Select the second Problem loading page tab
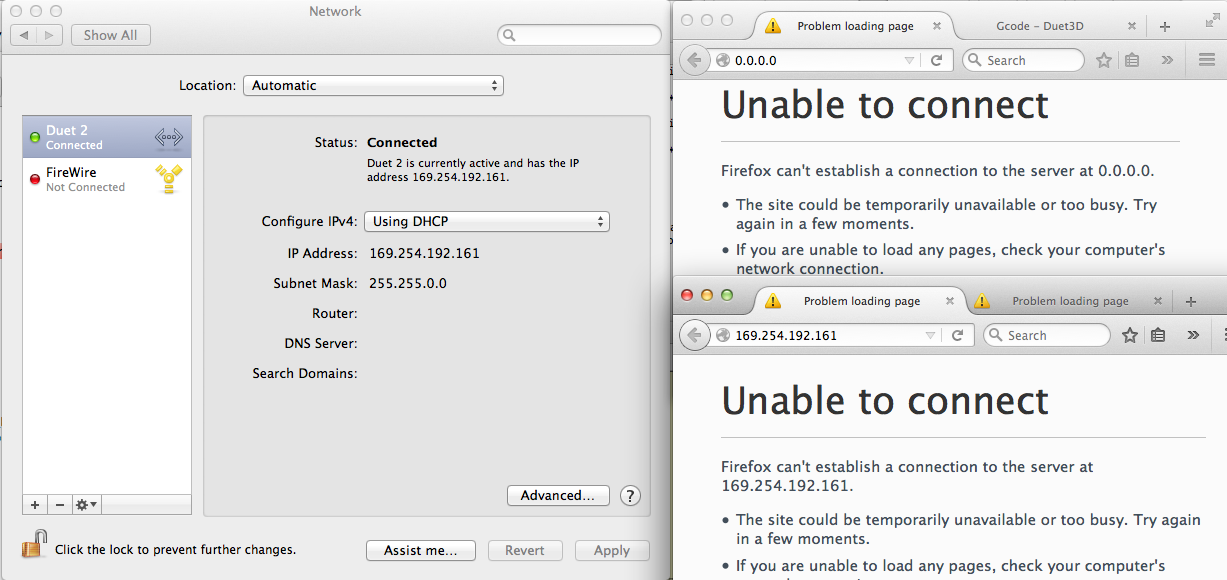Viewport: 1227px width, 580px height. point(1070,301)
